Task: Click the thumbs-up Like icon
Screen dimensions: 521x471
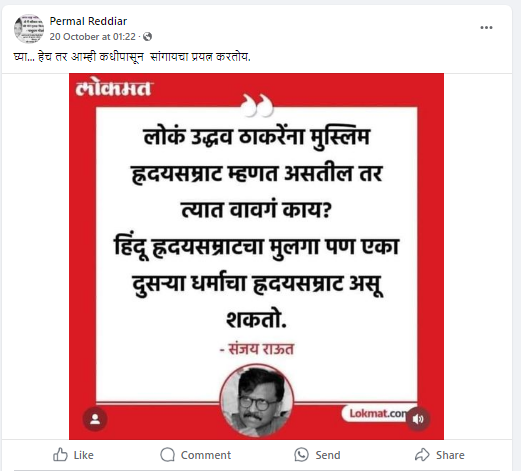Action: click(60, 455)
